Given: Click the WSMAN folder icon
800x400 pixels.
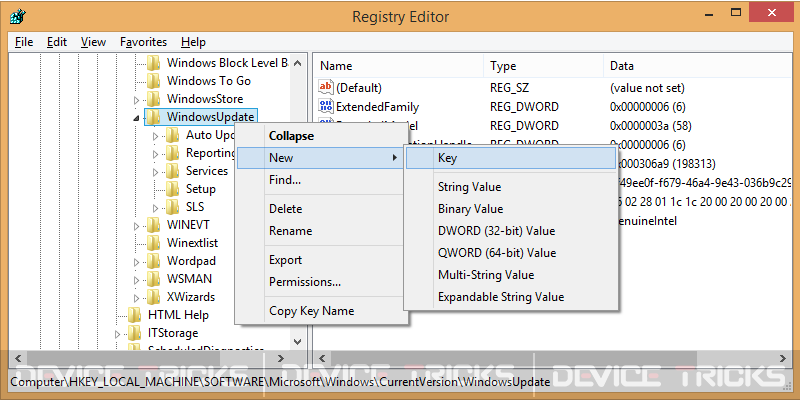Looking at the screenshot, I should pyautogui.click(x=153, y=279).
